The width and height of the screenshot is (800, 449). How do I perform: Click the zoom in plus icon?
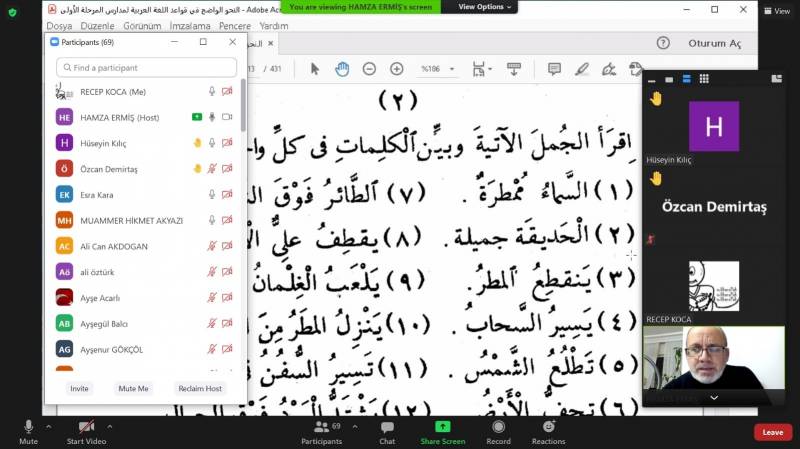[x=397, y=69]
